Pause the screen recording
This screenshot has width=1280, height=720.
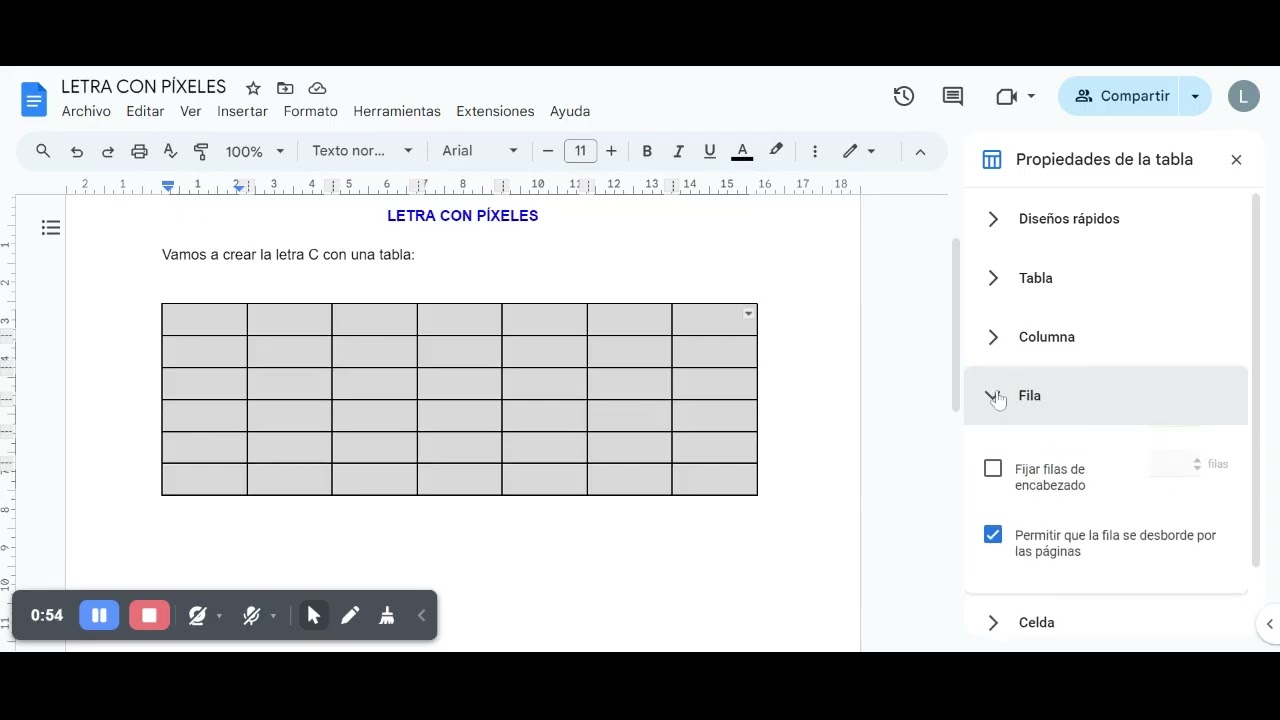coord(99,615)
